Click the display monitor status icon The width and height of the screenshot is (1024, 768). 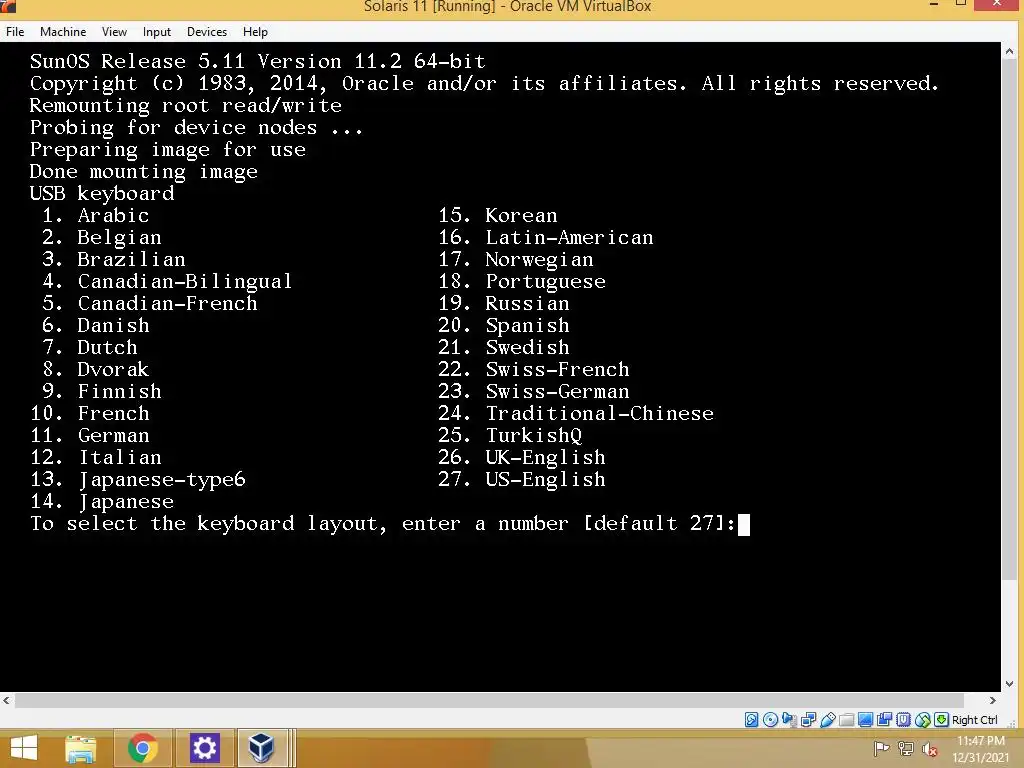[x=865, y=720]
